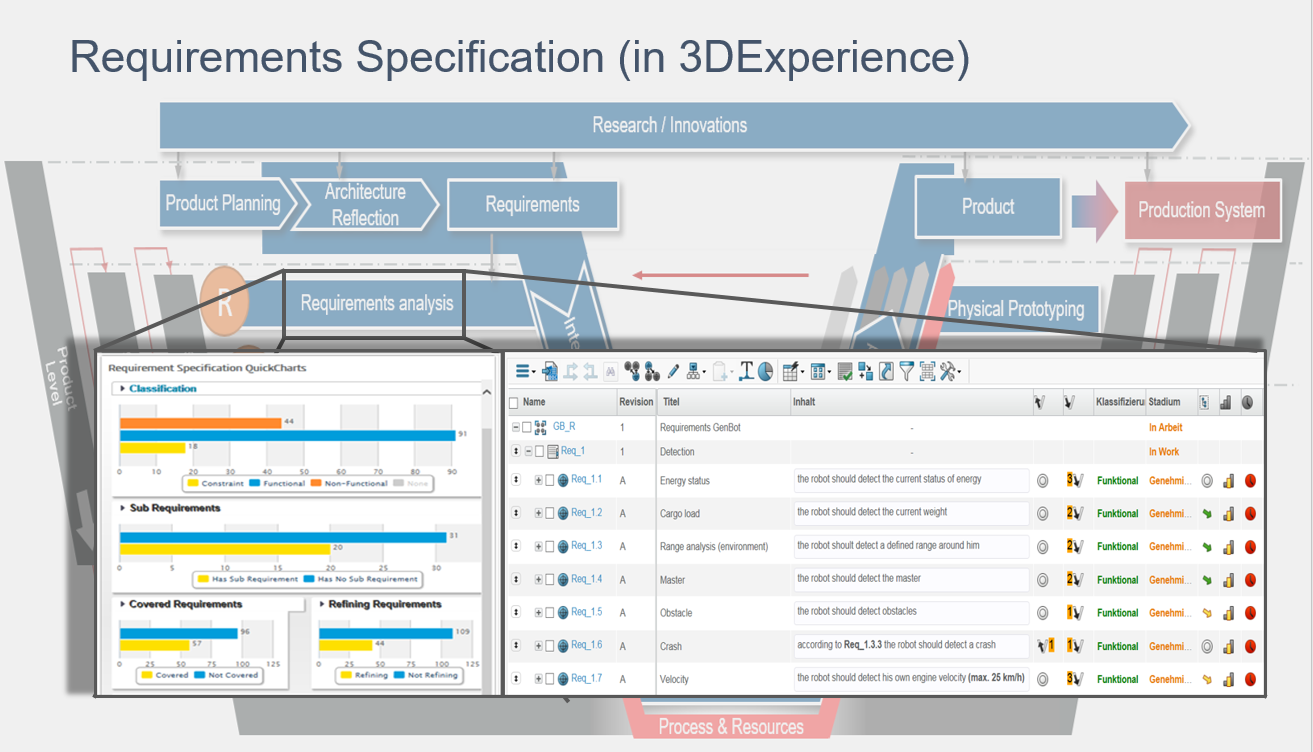Open the table quick-edit lightning dropdown
The width and height of the screenshot is (1313, 752).
pyautogui.click(x=794, y=371)
